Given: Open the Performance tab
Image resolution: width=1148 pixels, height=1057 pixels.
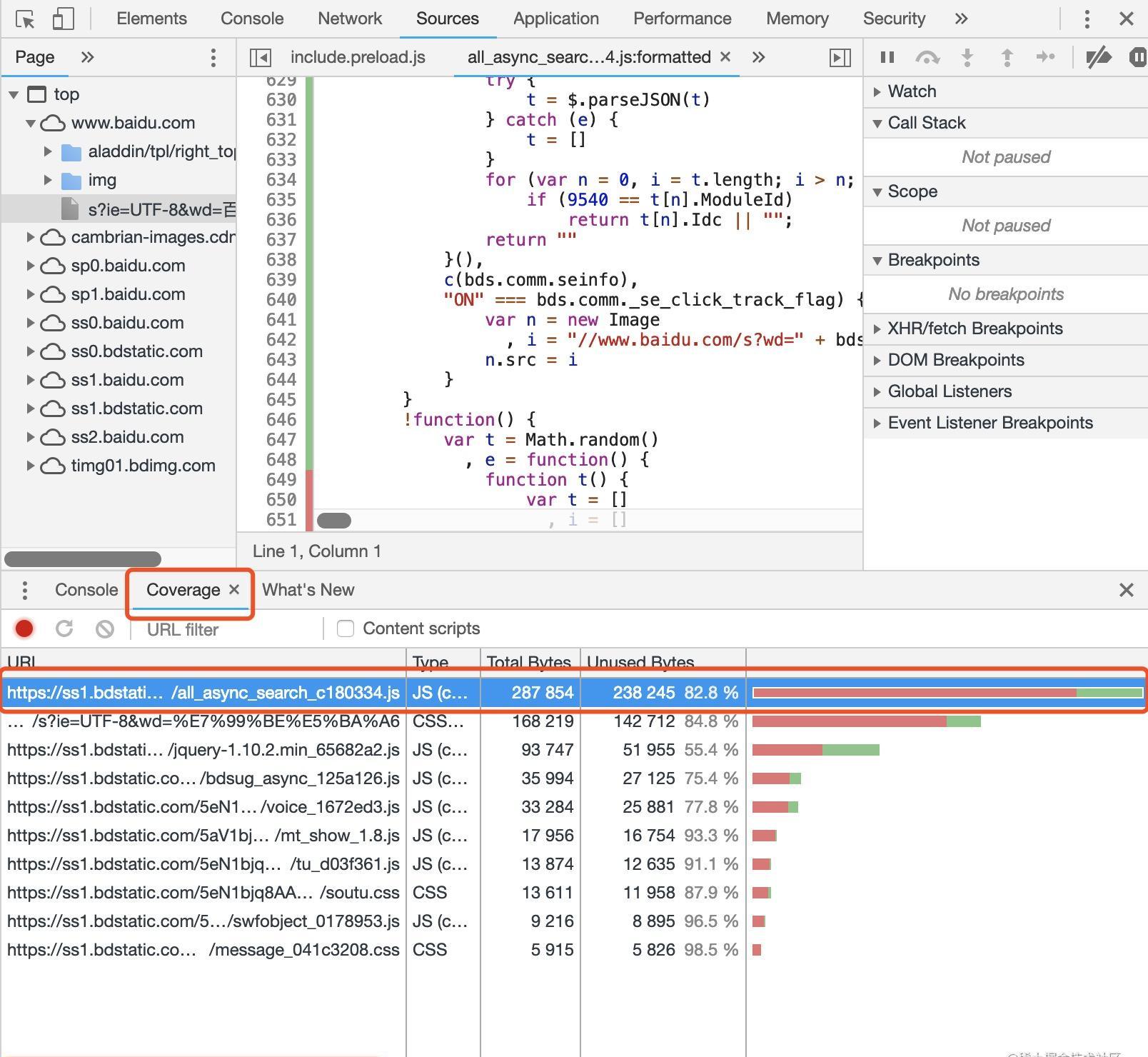Looking at the screenshot, I should [x=682, y=19].
